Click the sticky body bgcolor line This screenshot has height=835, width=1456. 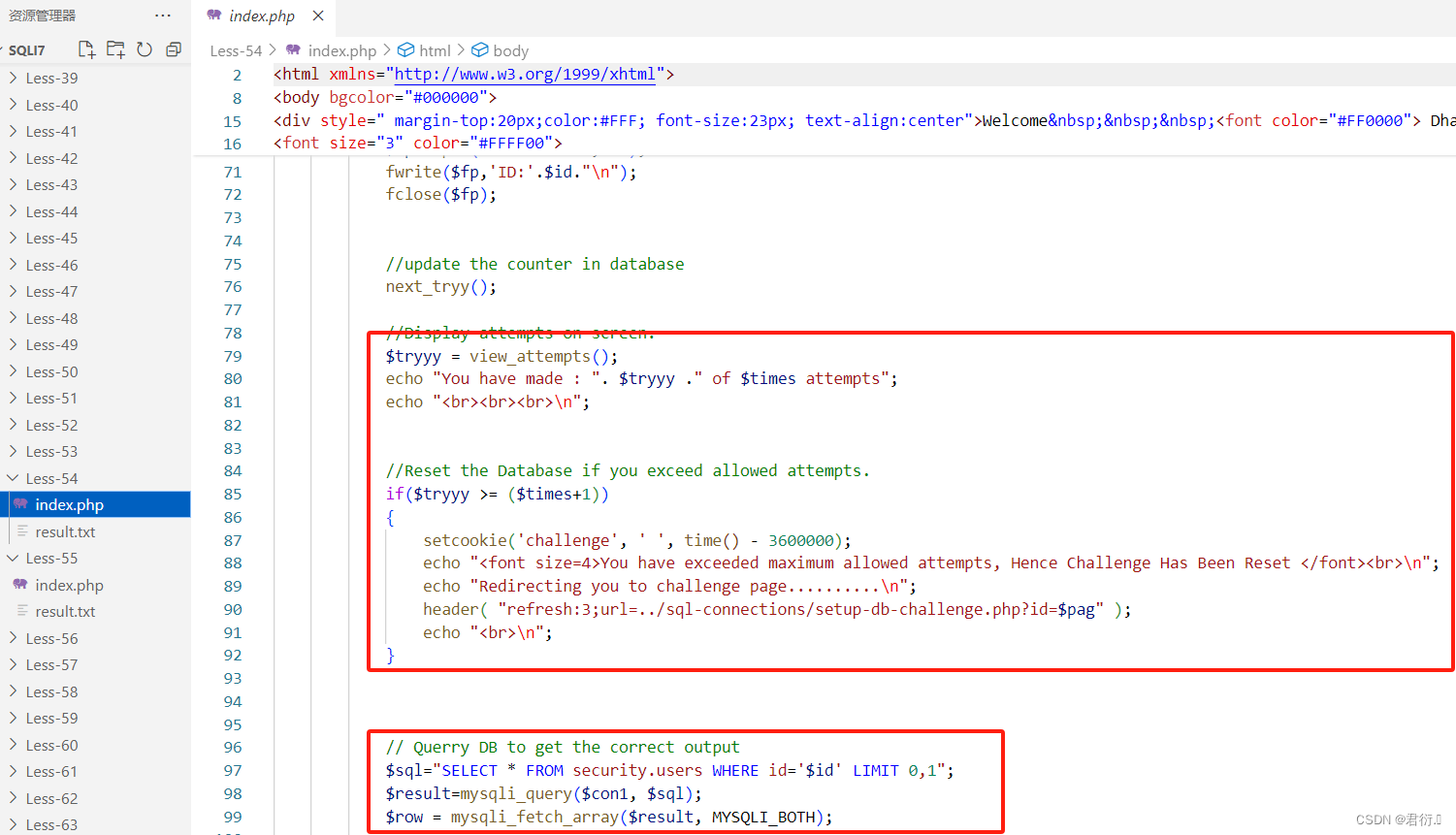click(385, 97)
